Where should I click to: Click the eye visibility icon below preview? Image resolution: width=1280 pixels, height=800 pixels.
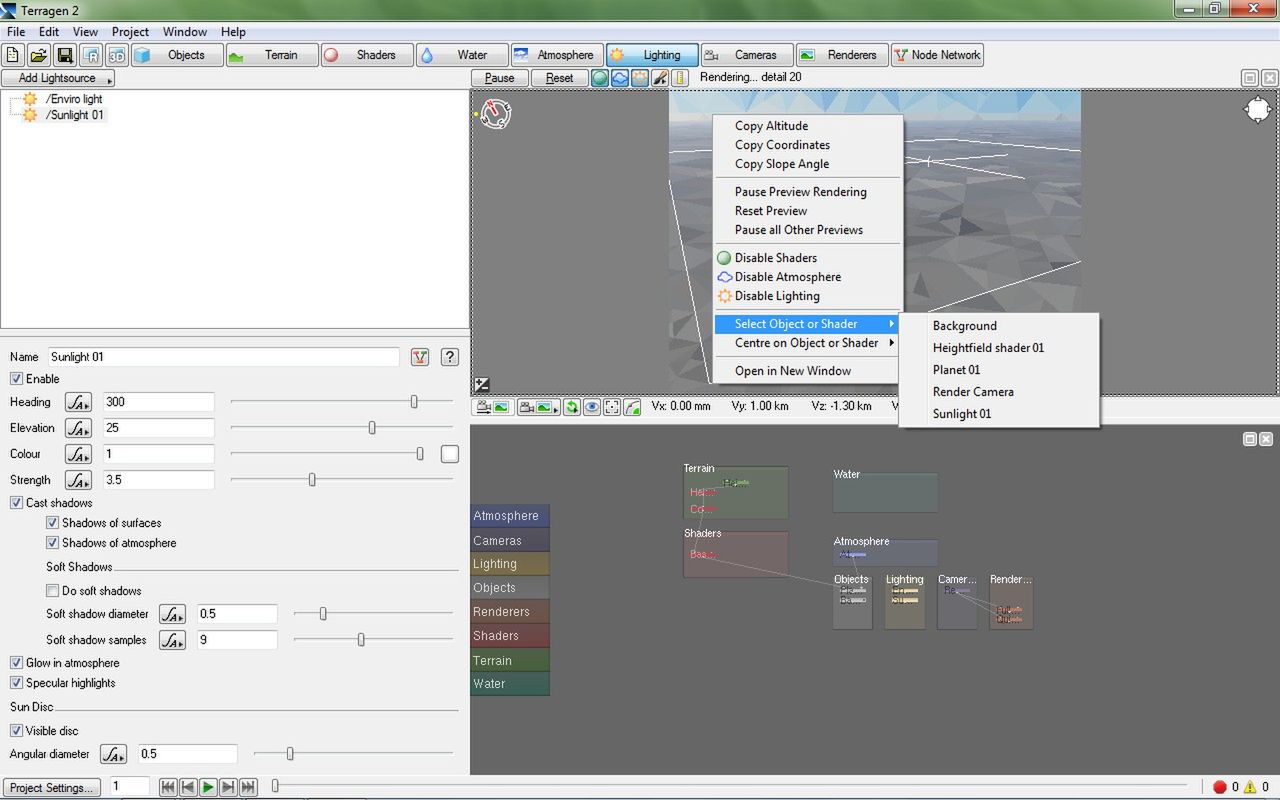point(592,407)
